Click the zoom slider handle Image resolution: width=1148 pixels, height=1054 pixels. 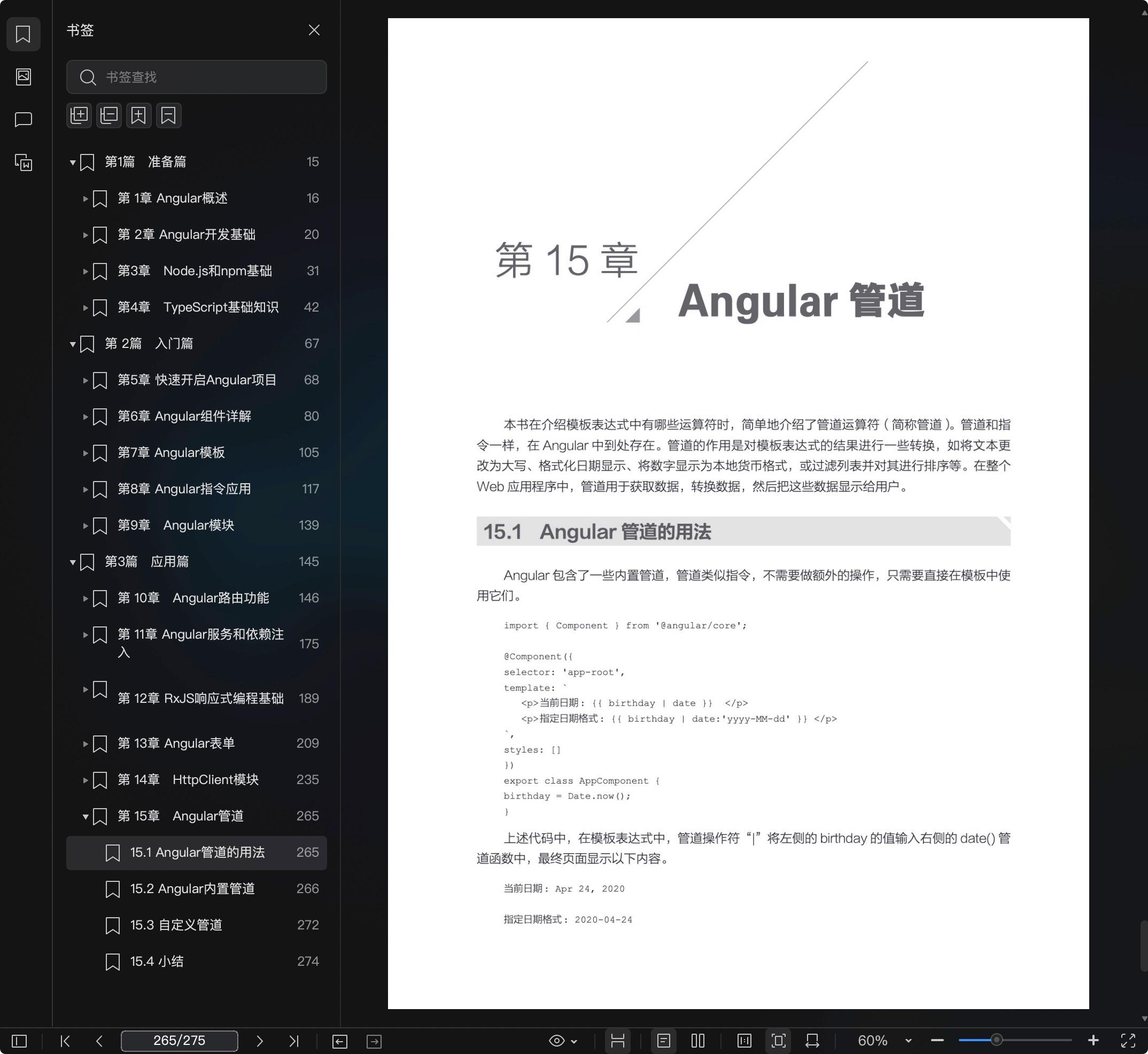996,1040
